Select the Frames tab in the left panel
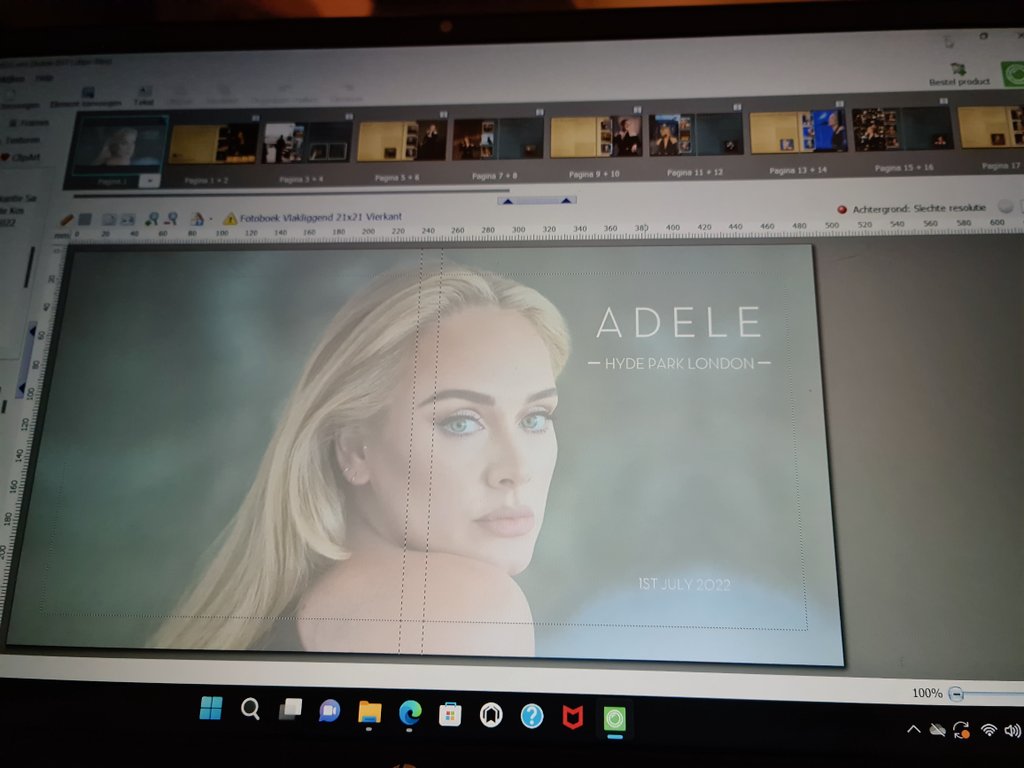This screenshot has height=768, width=1024. tap(28, 123)
